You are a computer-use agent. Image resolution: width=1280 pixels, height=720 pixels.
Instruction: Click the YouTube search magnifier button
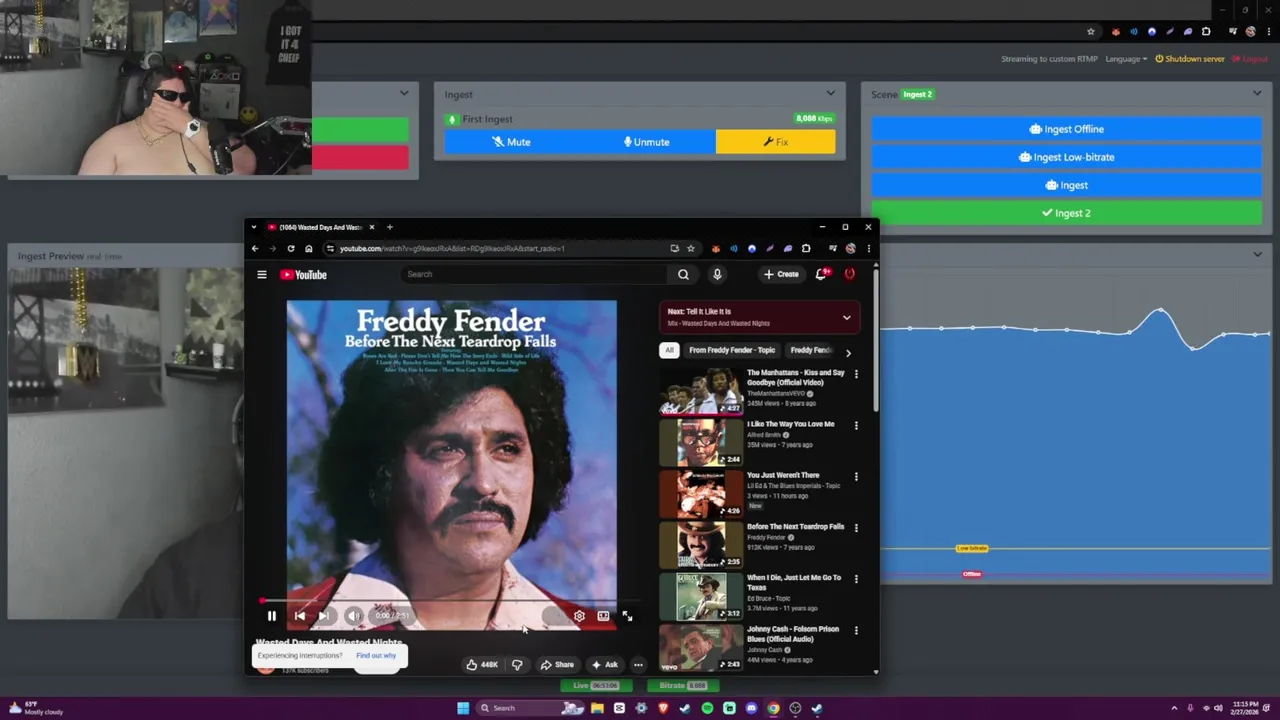click(x=683, y=274)
